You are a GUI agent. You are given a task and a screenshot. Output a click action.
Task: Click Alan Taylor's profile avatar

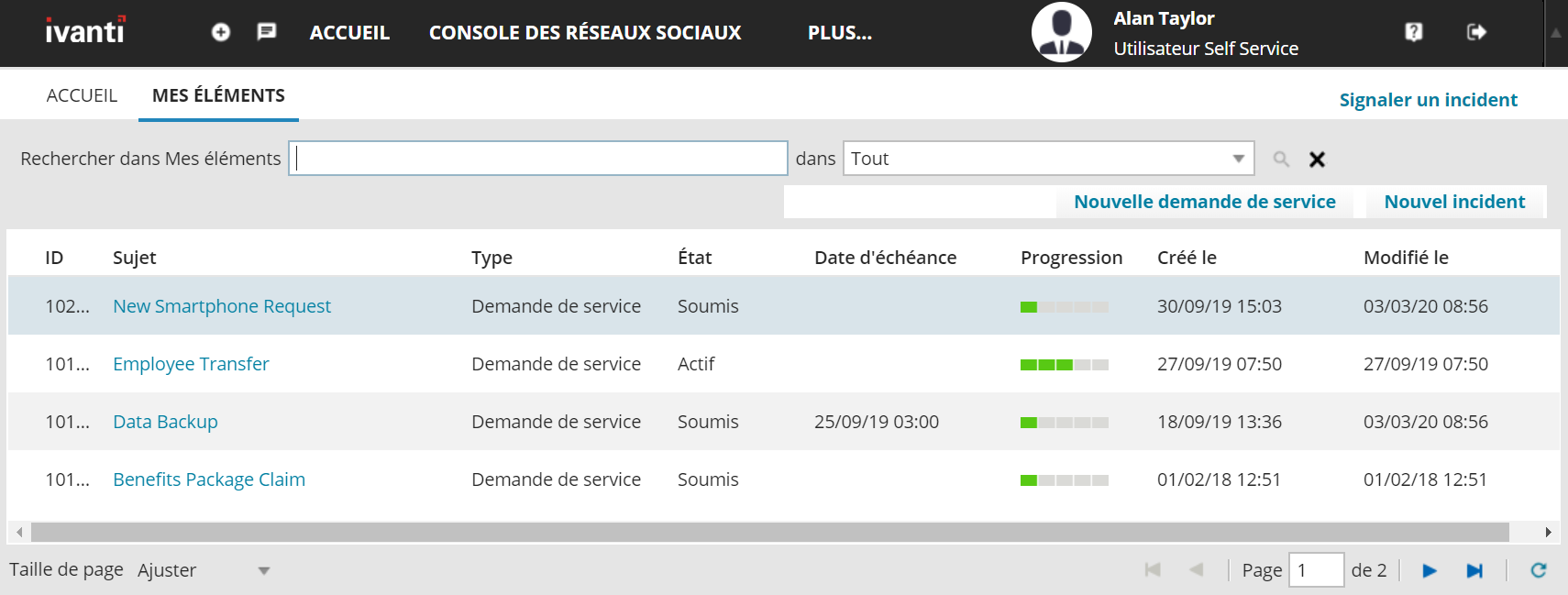1061,32
